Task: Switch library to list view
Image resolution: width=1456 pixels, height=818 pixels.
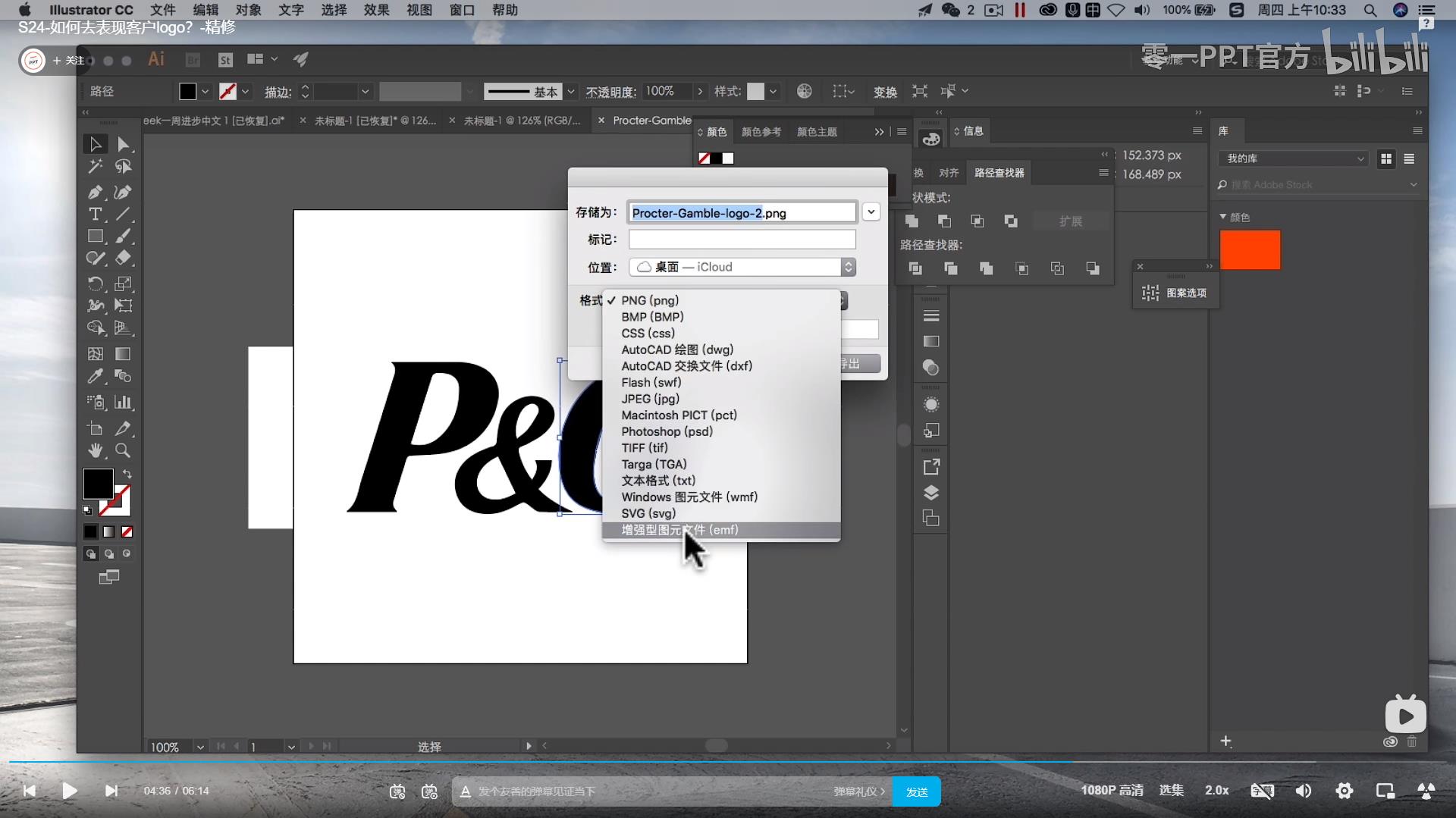Action: [x=1409, y=159]
